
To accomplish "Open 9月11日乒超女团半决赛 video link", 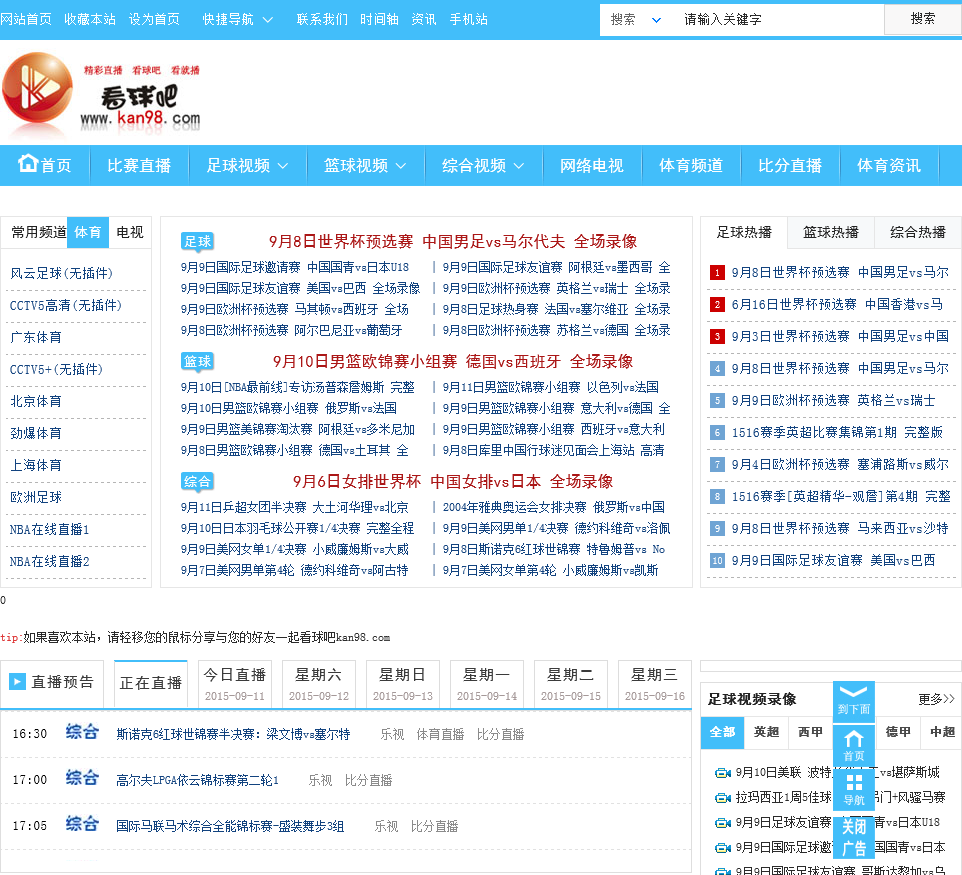I will [294, 507].
